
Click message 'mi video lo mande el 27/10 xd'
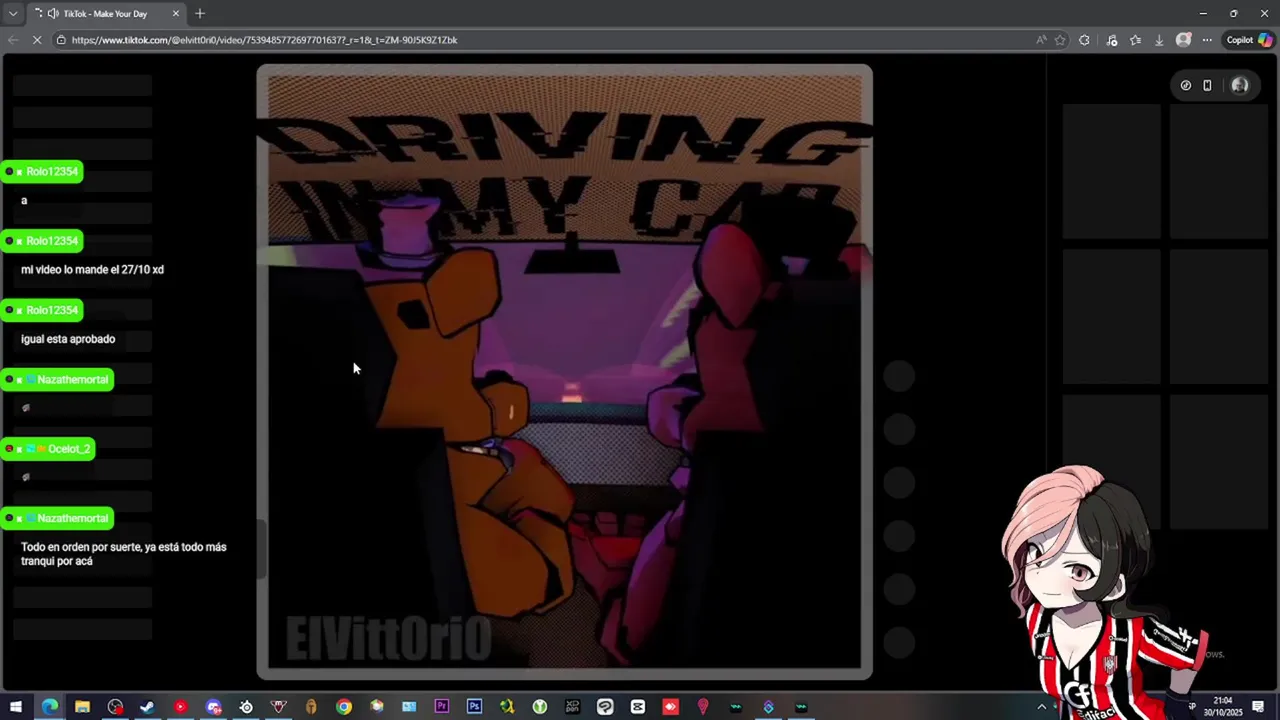[92, 270]
